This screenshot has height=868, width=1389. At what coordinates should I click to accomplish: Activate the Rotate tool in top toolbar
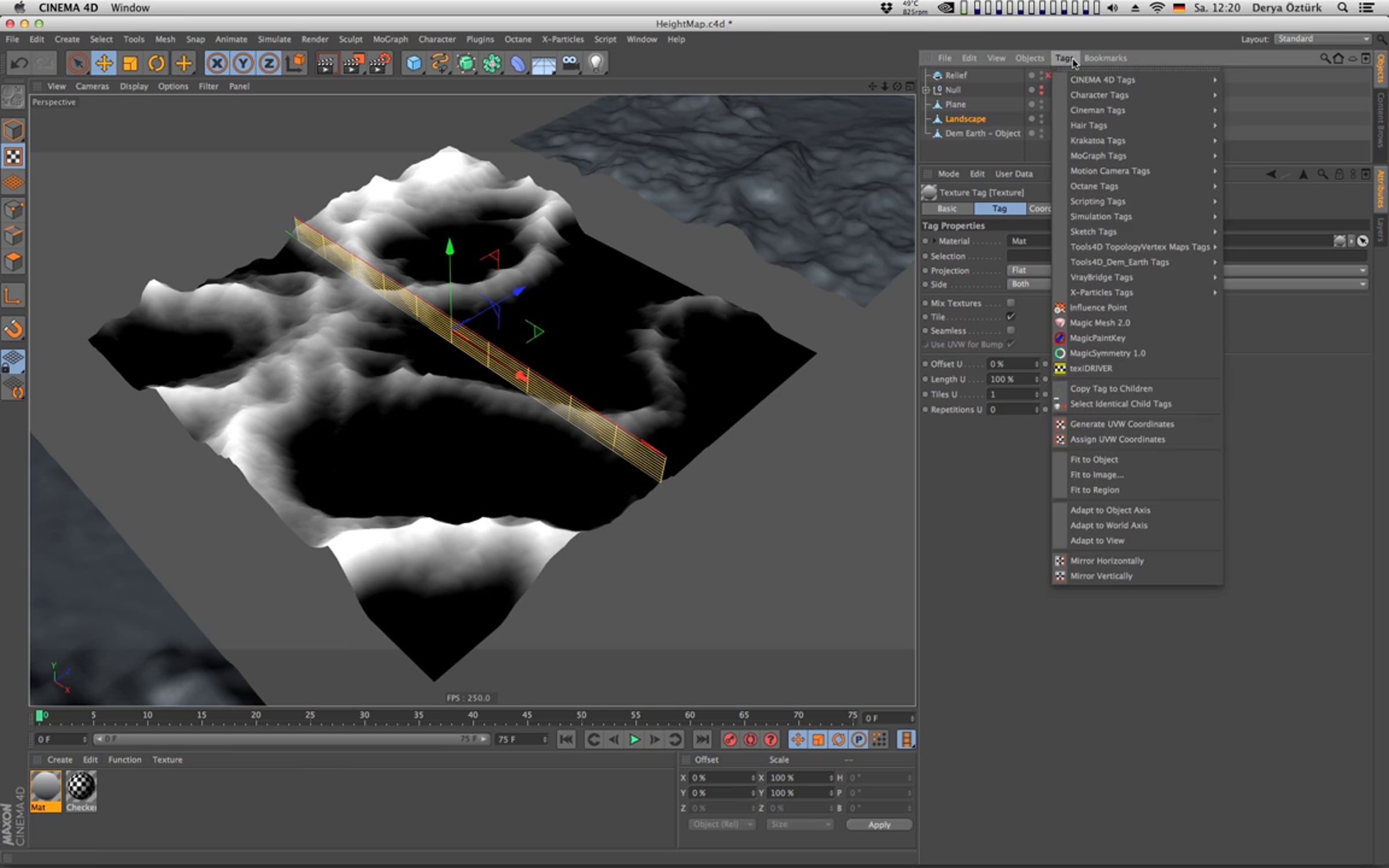tap(156, 63)
